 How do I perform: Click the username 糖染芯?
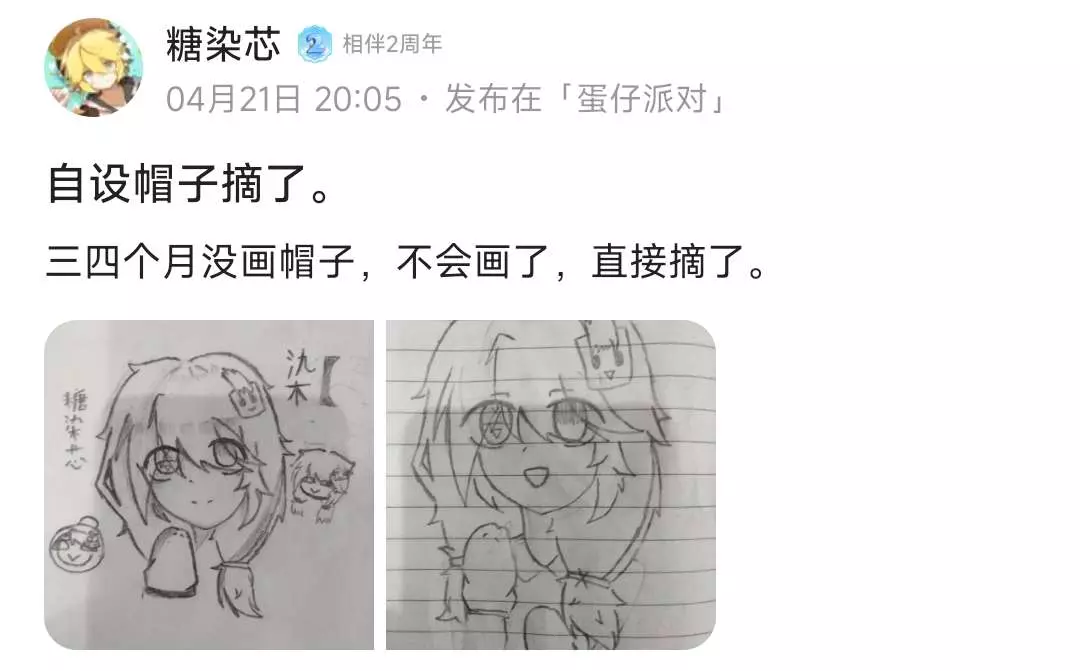coord(223,45)
